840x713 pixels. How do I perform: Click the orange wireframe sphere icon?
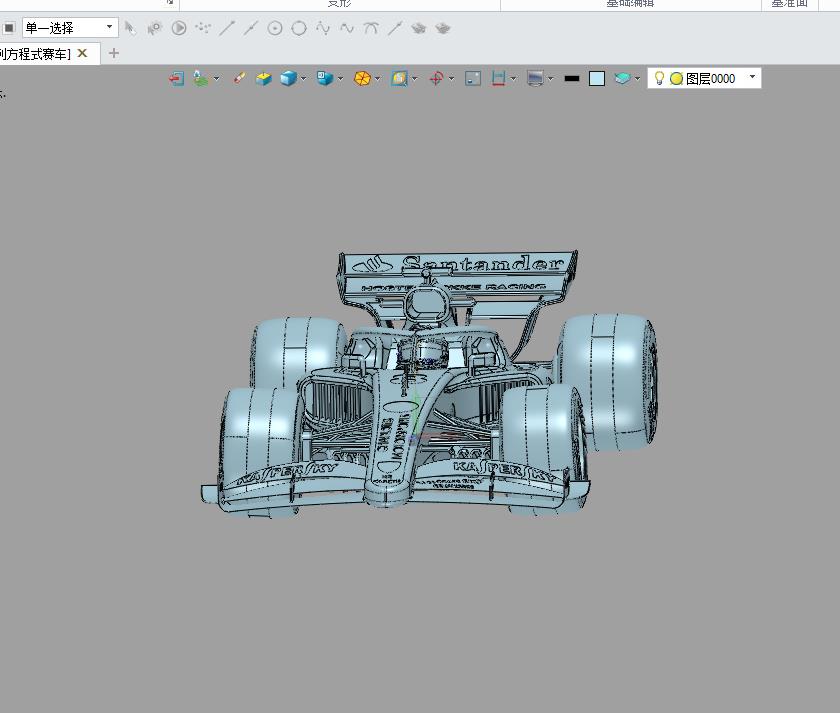[362, 78]
